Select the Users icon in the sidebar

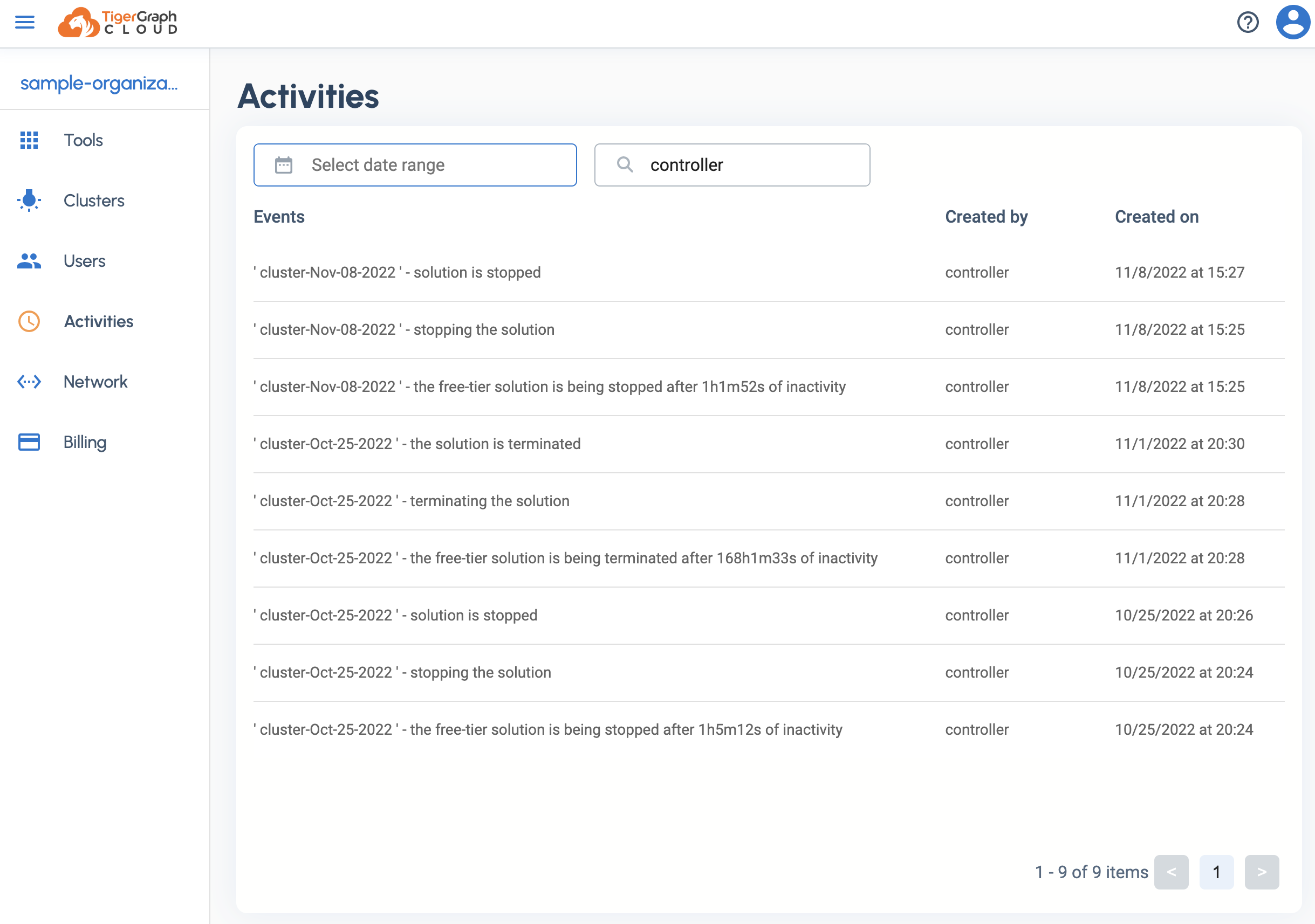coord(29,261)
